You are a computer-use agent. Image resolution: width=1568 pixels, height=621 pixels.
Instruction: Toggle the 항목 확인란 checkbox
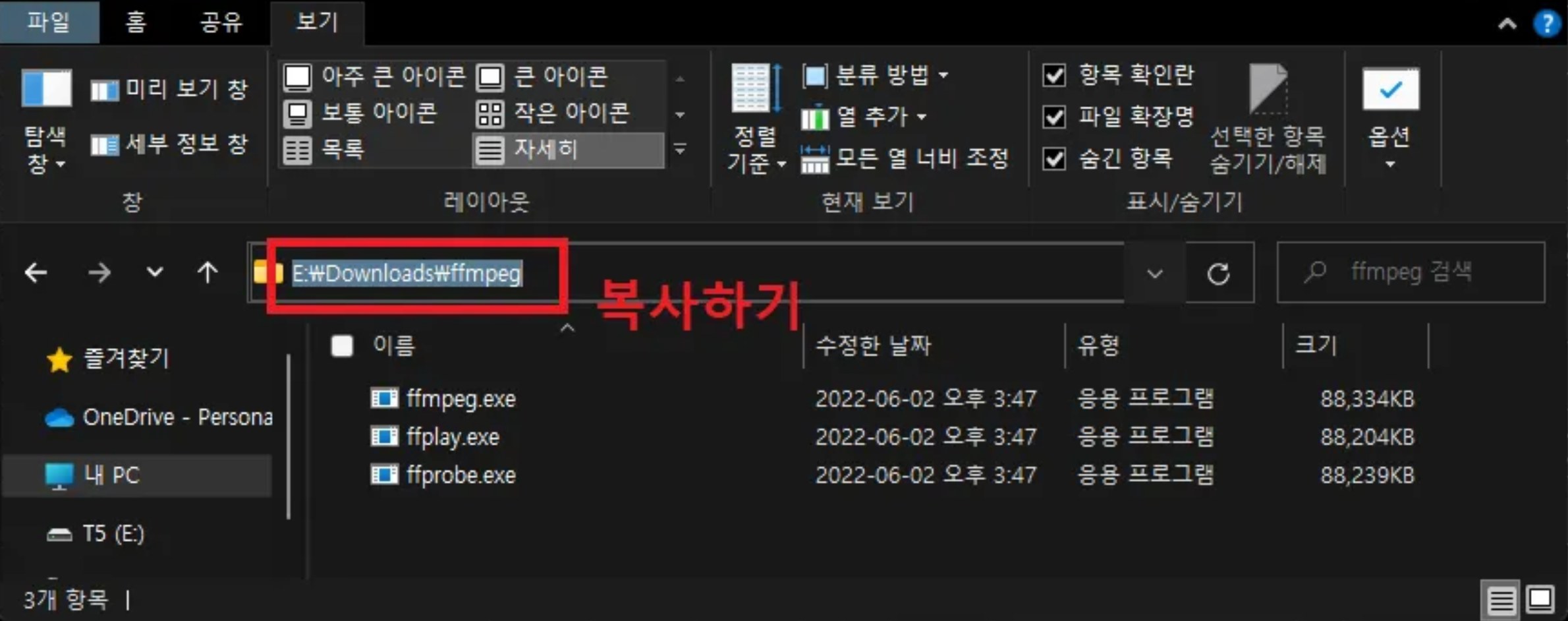(1054, 75)
